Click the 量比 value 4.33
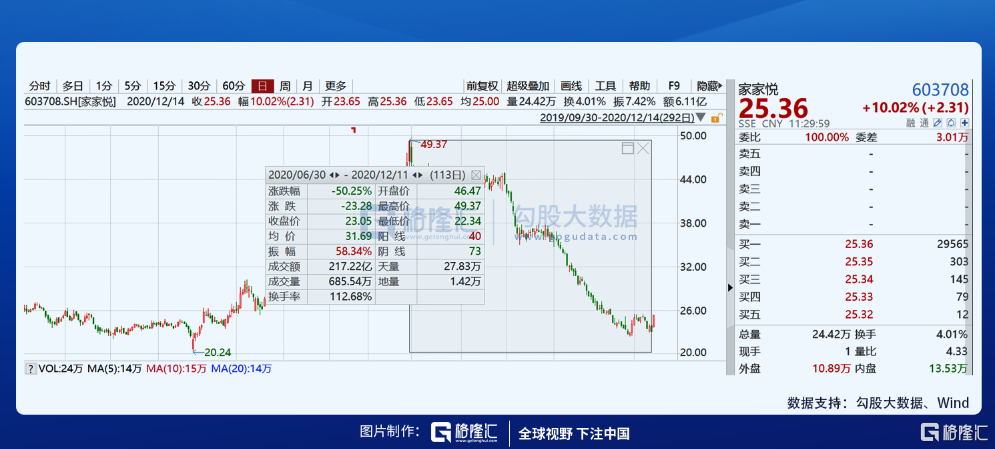 [959, 350]
